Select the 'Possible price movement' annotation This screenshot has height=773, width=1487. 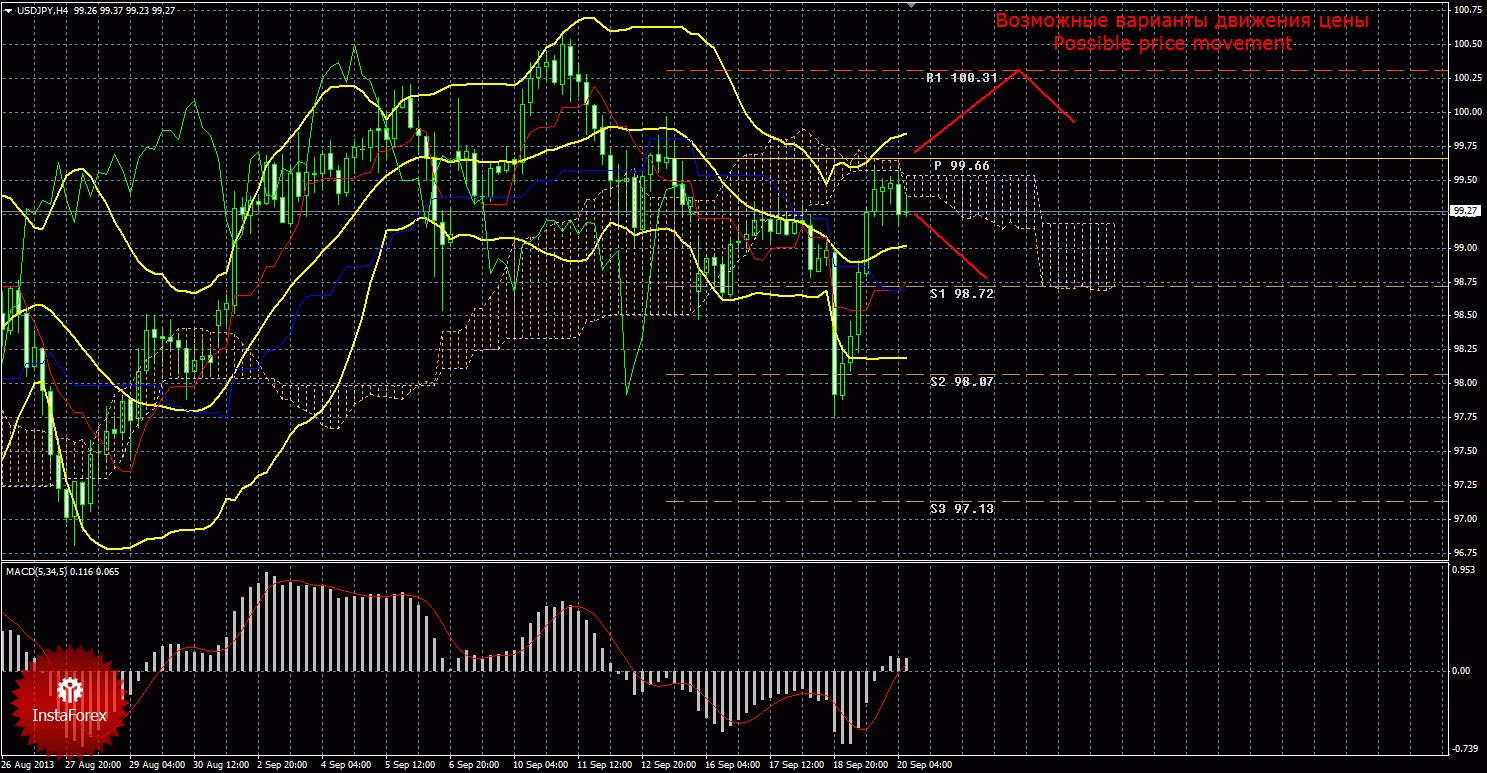pos(1172,44)
